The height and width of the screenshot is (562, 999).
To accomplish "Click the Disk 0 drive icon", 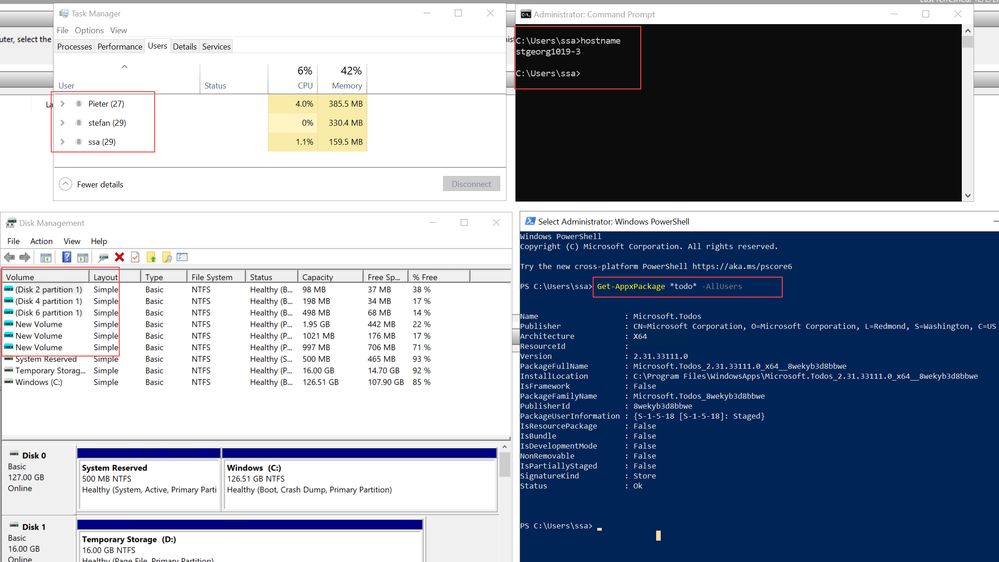I will [14, 455].
